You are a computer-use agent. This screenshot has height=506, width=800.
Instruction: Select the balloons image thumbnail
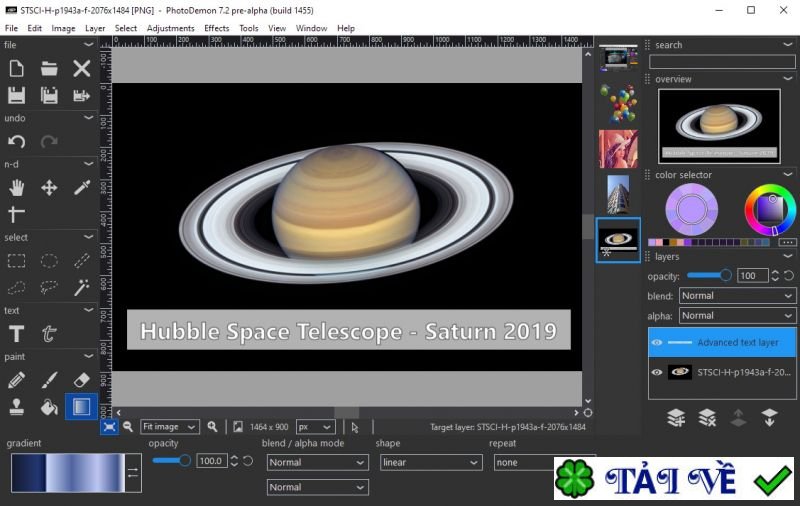coord(618,103)
